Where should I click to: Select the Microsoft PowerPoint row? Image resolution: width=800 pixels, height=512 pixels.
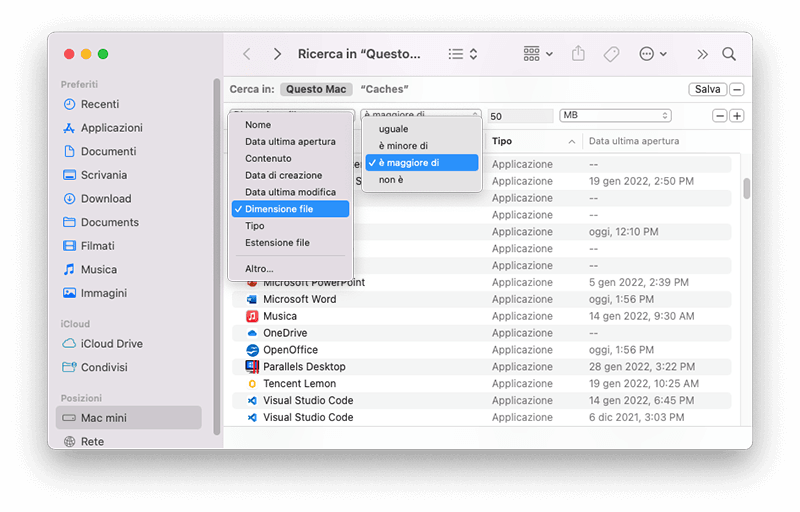pyautogui.click(x=481, y=283)
